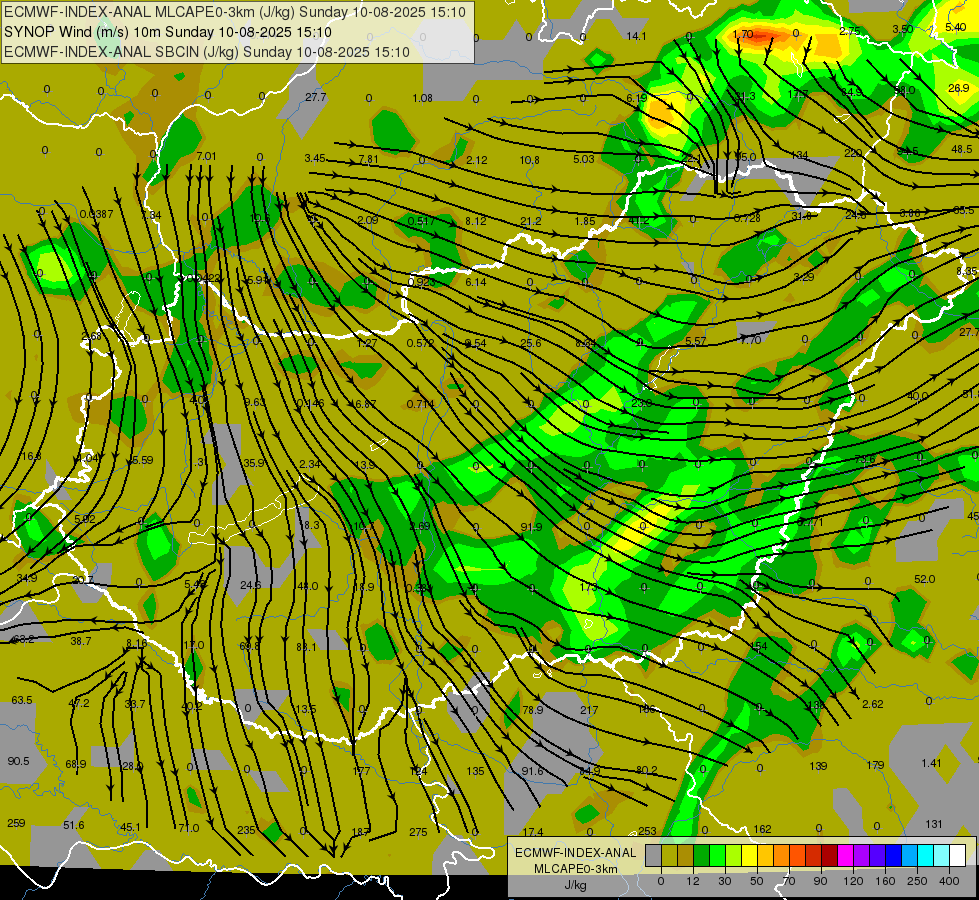
Task: Select the 35.9 data value
Action: tap(254, 463)
